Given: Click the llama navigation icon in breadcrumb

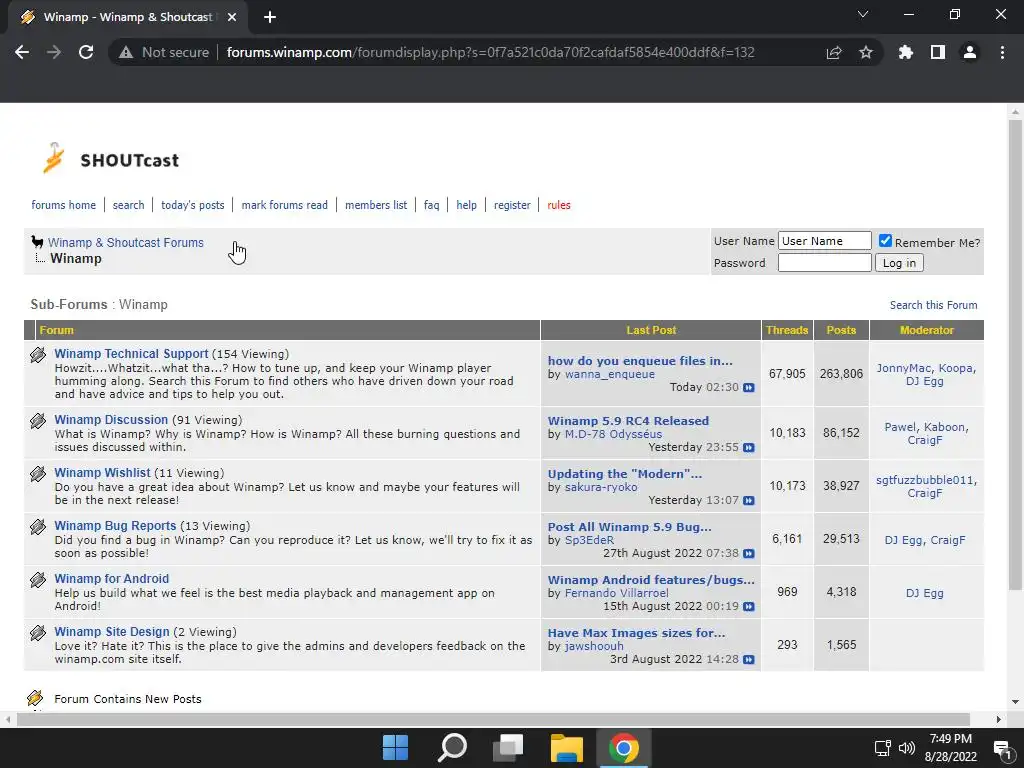Looking at the screenshot, I should tap(37, 242).
